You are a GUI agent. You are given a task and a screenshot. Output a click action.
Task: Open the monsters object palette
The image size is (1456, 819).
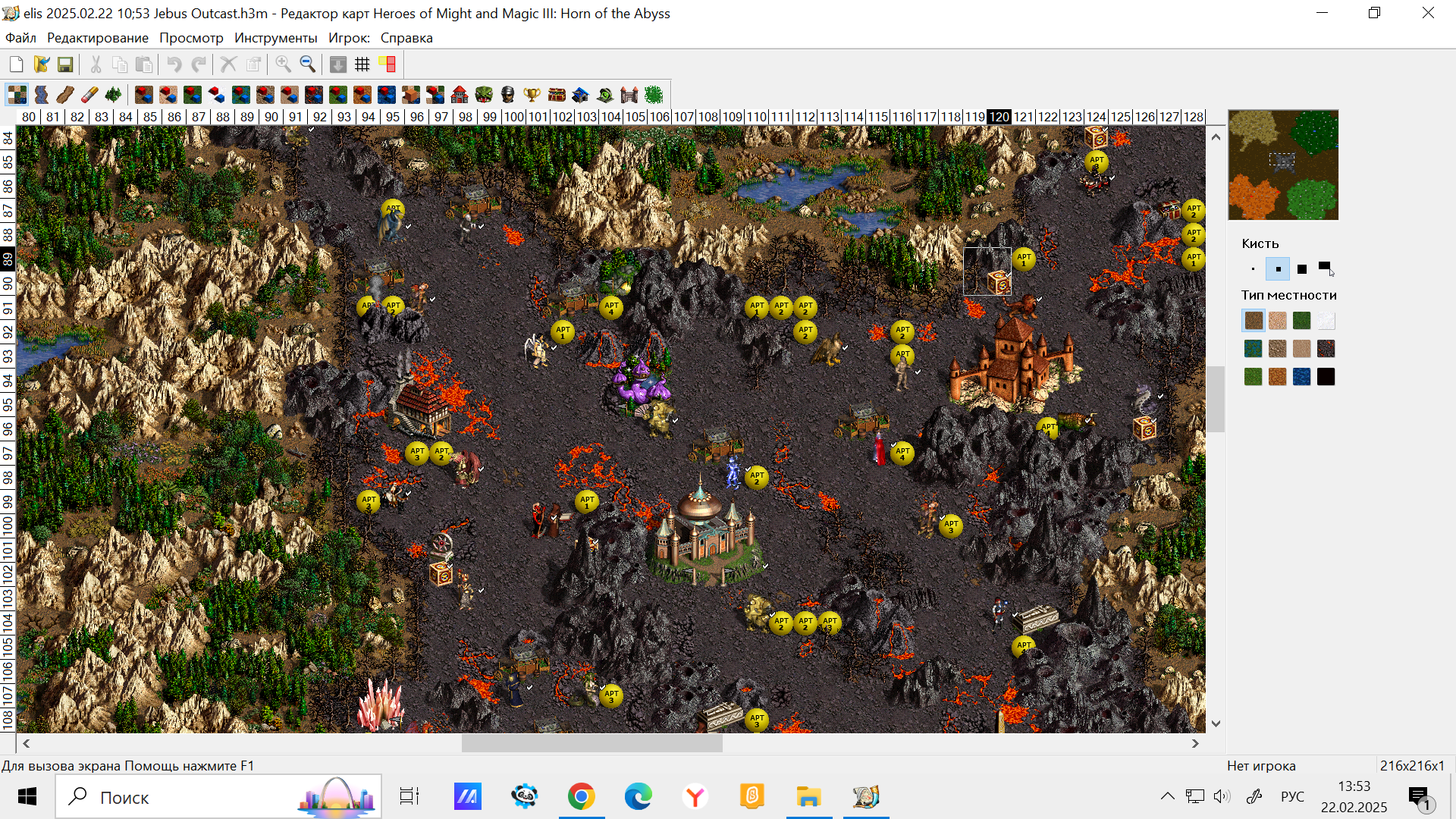point(484,95)
